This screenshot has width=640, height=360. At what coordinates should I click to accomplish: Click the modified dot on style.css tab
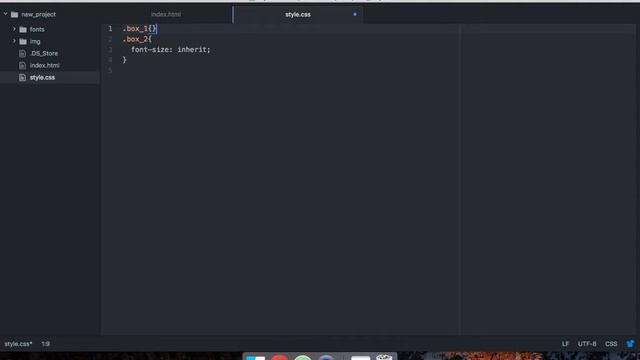click(355, 14)
